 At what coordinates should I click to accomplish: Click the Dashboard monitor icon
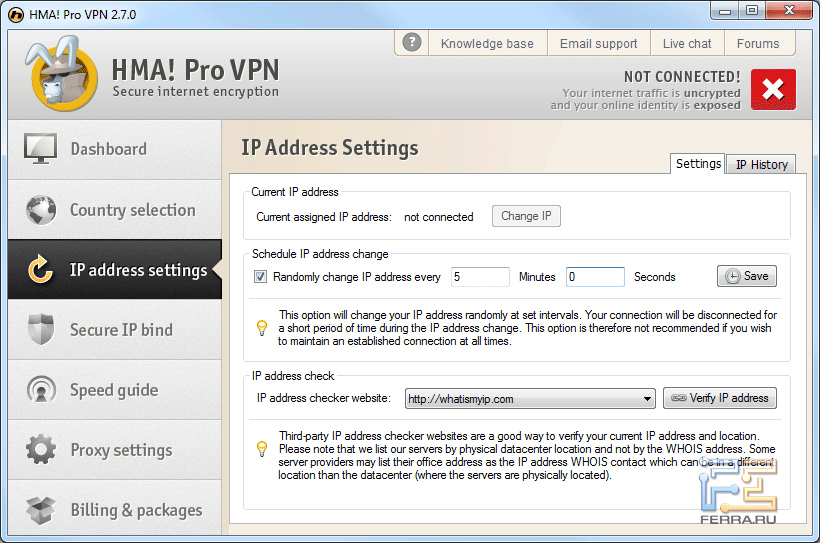(42, 149)
